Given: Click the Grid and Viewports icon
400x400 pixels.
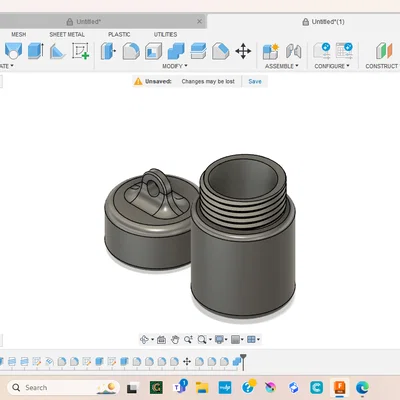Looking at the screenshot, I should pos(251,339).
